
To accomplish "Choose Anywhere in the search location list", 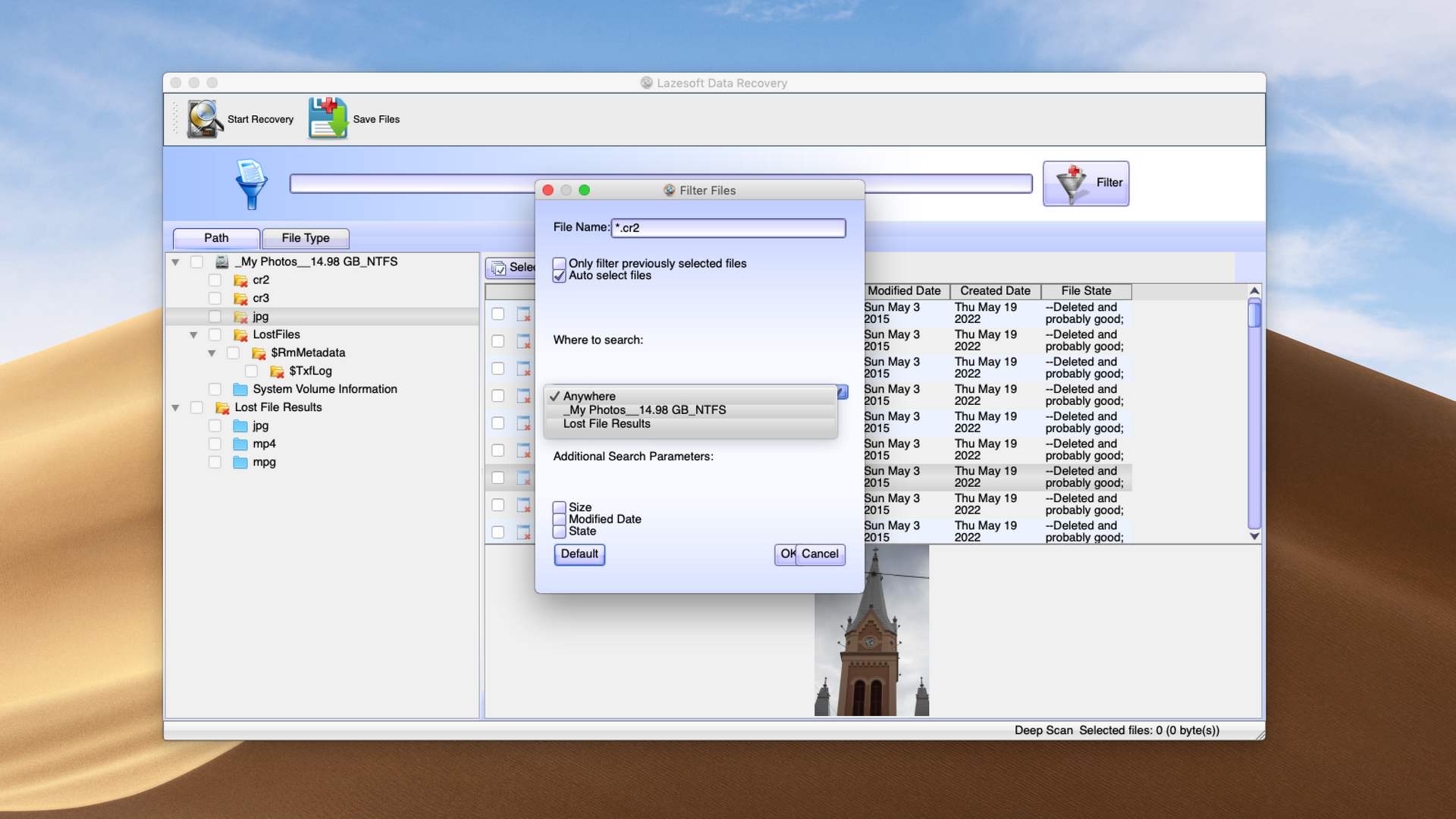I will (x=690, y=396).
